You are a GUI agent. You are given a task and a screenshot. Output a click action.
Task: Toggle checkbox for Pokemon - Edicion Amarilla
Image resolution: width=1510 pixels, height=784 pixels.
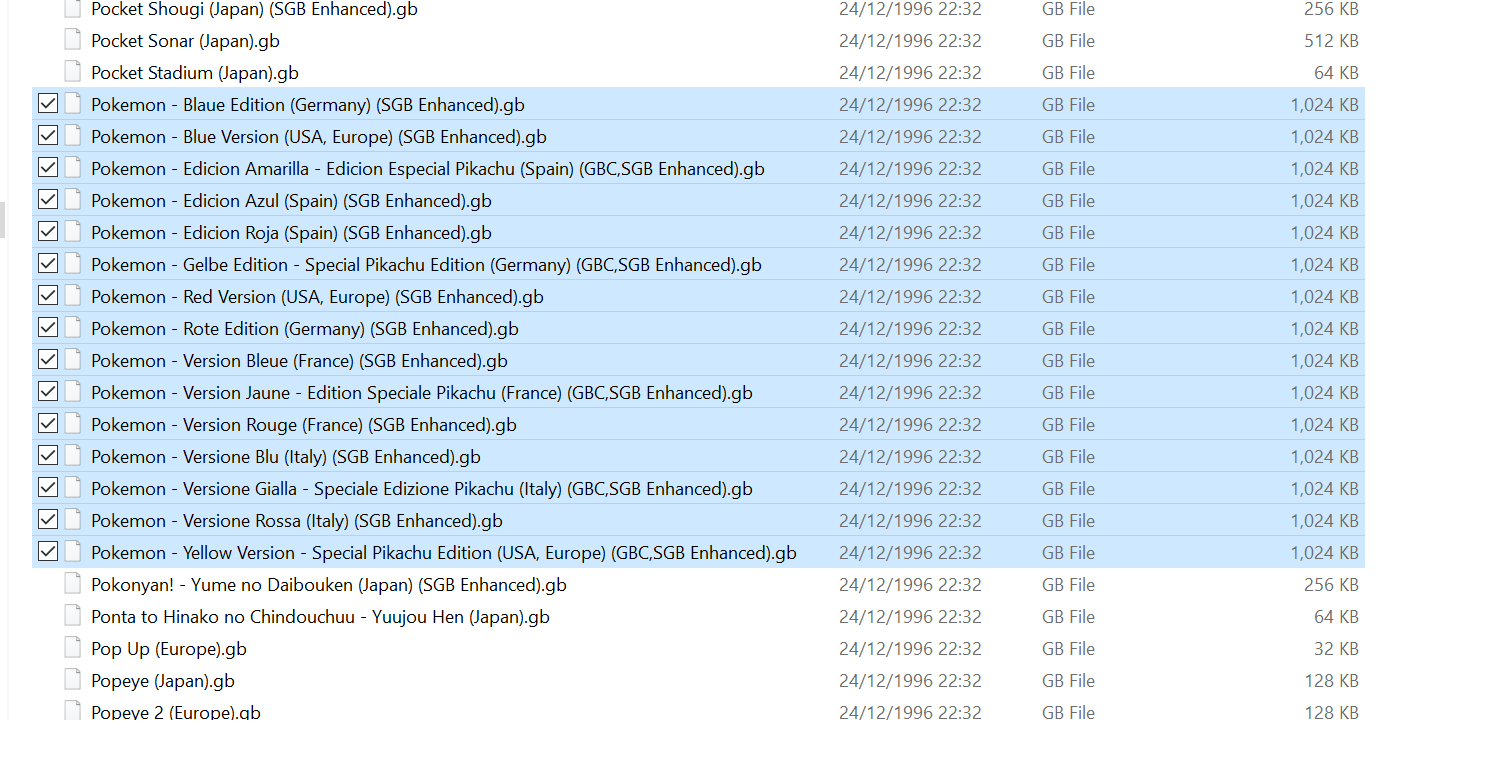47,167
